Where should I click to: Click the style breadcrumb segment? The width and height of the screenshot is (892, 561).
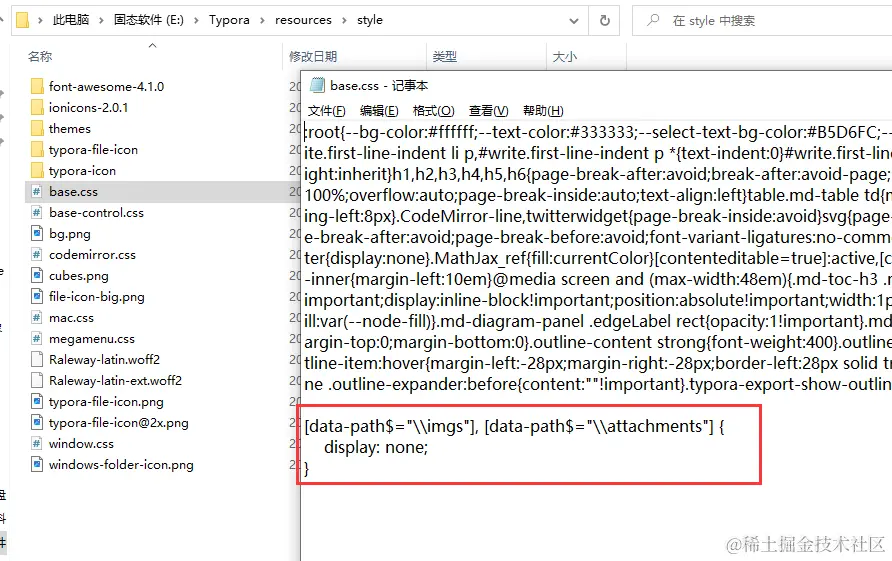[370, 20]
